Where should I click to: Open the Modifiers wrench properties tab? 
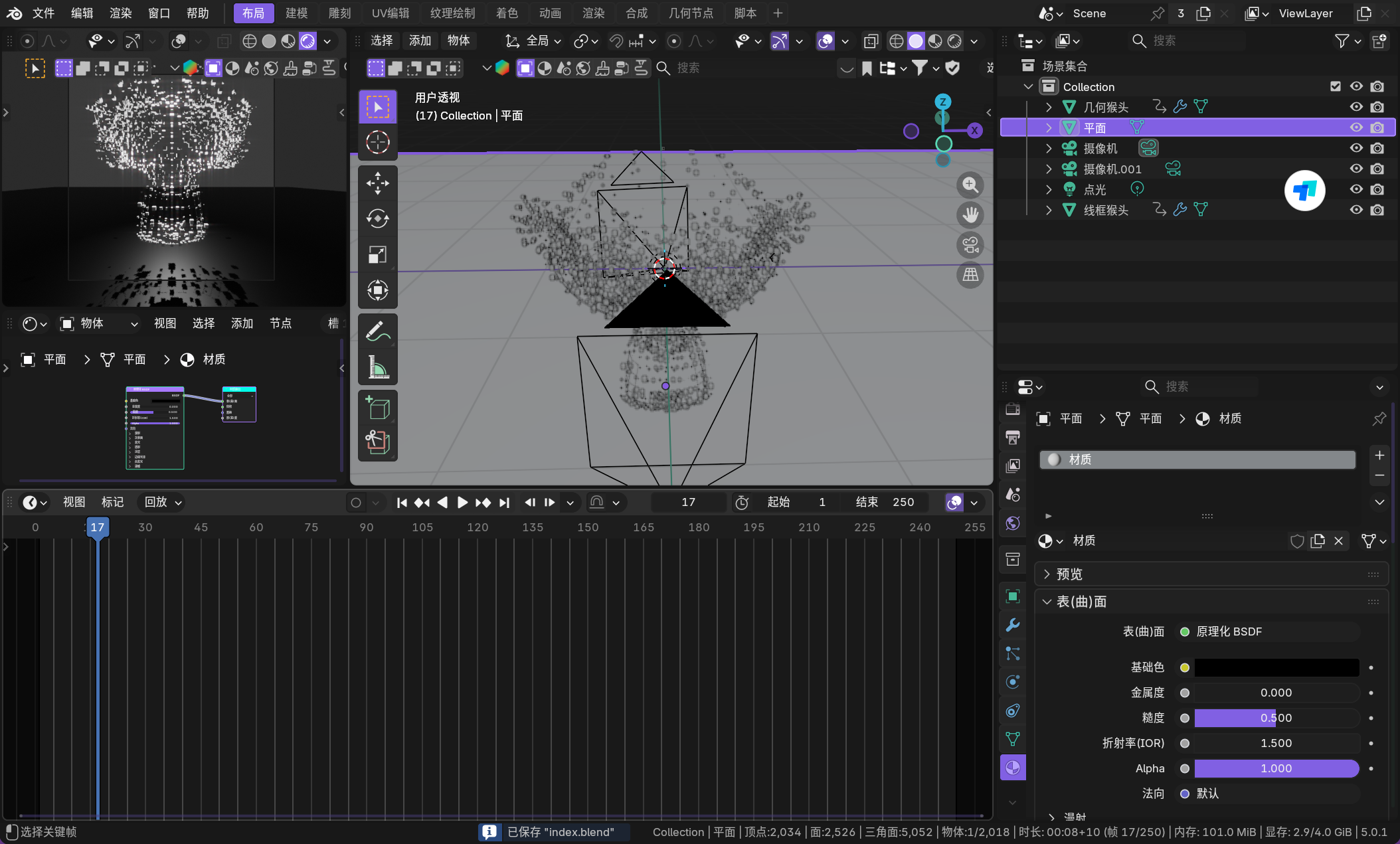(1012, 625)
